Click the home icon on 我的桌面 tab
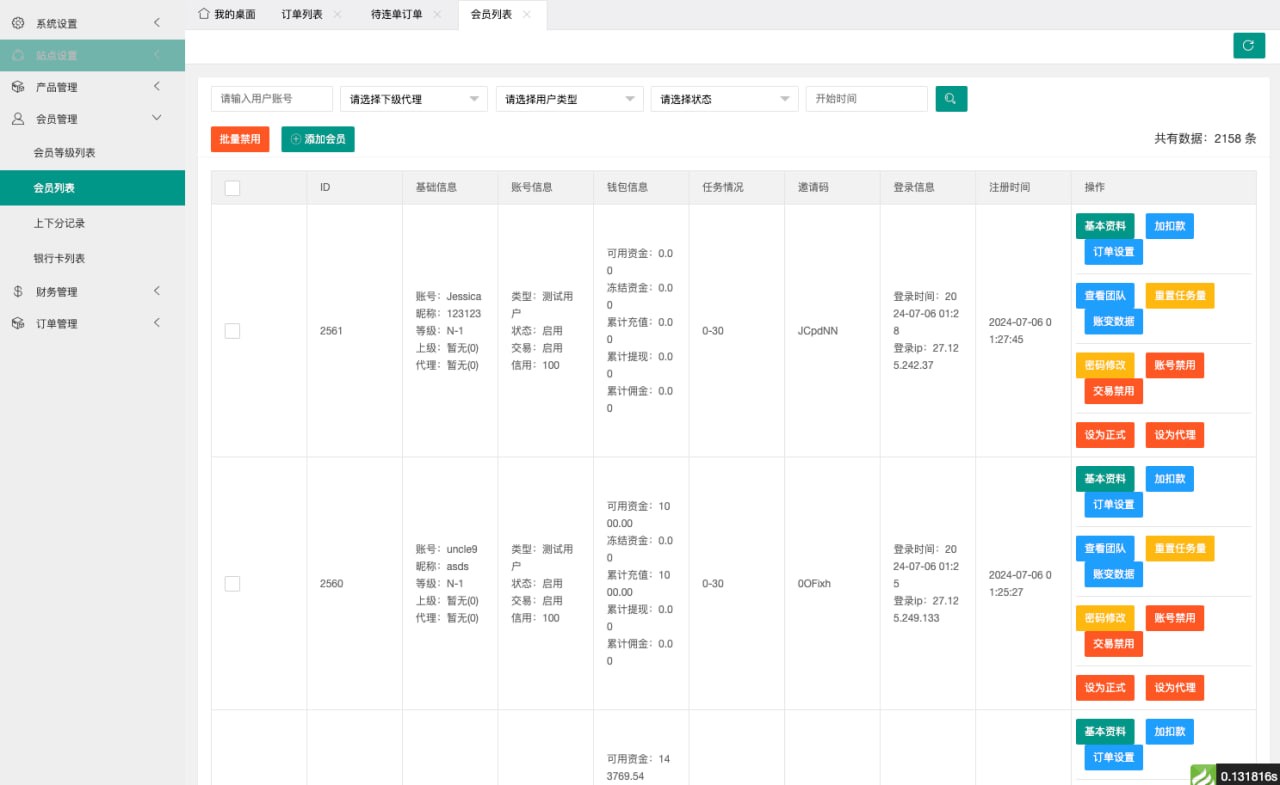This screenshot has height=785, width=1280. (x=204, y=14)
